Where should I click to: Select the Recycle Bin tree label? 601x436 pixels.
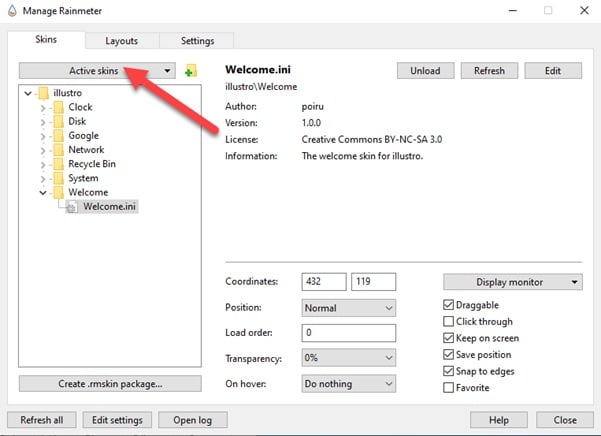(x=92, y=164)
